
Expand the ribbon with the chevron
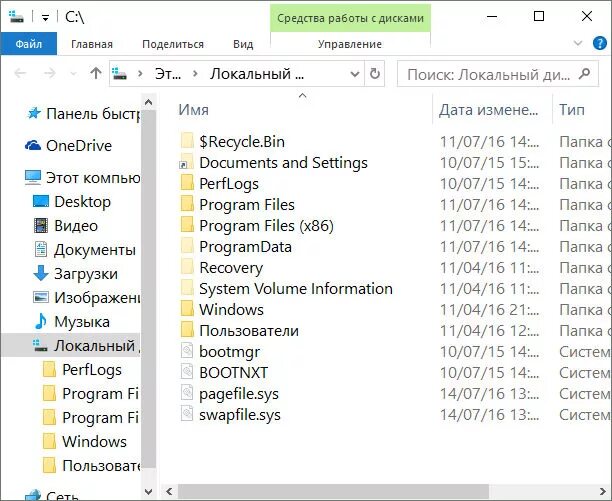(578, 43)
